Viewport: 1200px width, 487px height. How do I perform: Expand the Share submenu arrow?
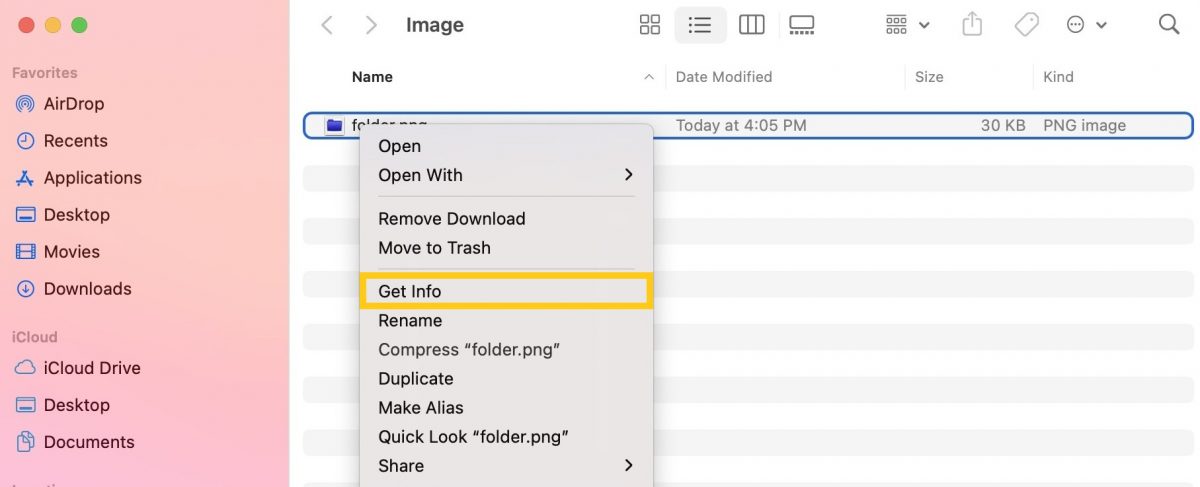628,465
